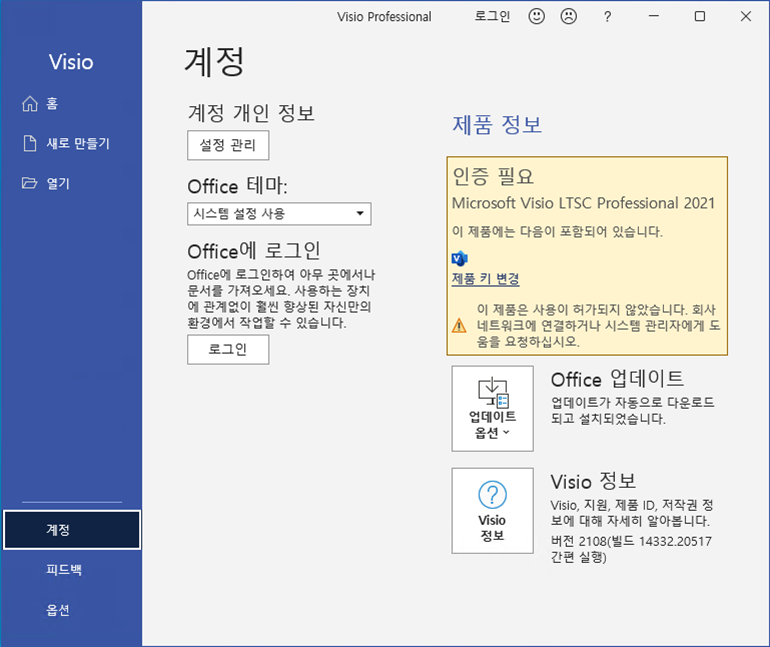Click the new document icon in the sidebar
The height and width of the screenshot is (647, 770).
(x=30, y=143)
